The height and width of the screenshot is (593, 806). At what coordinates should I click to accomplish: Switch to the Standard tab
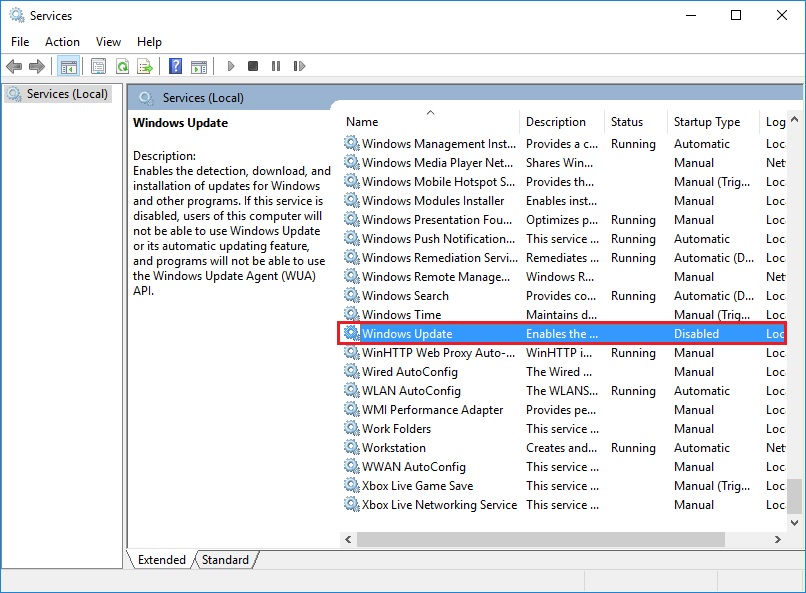coord(225,560)
